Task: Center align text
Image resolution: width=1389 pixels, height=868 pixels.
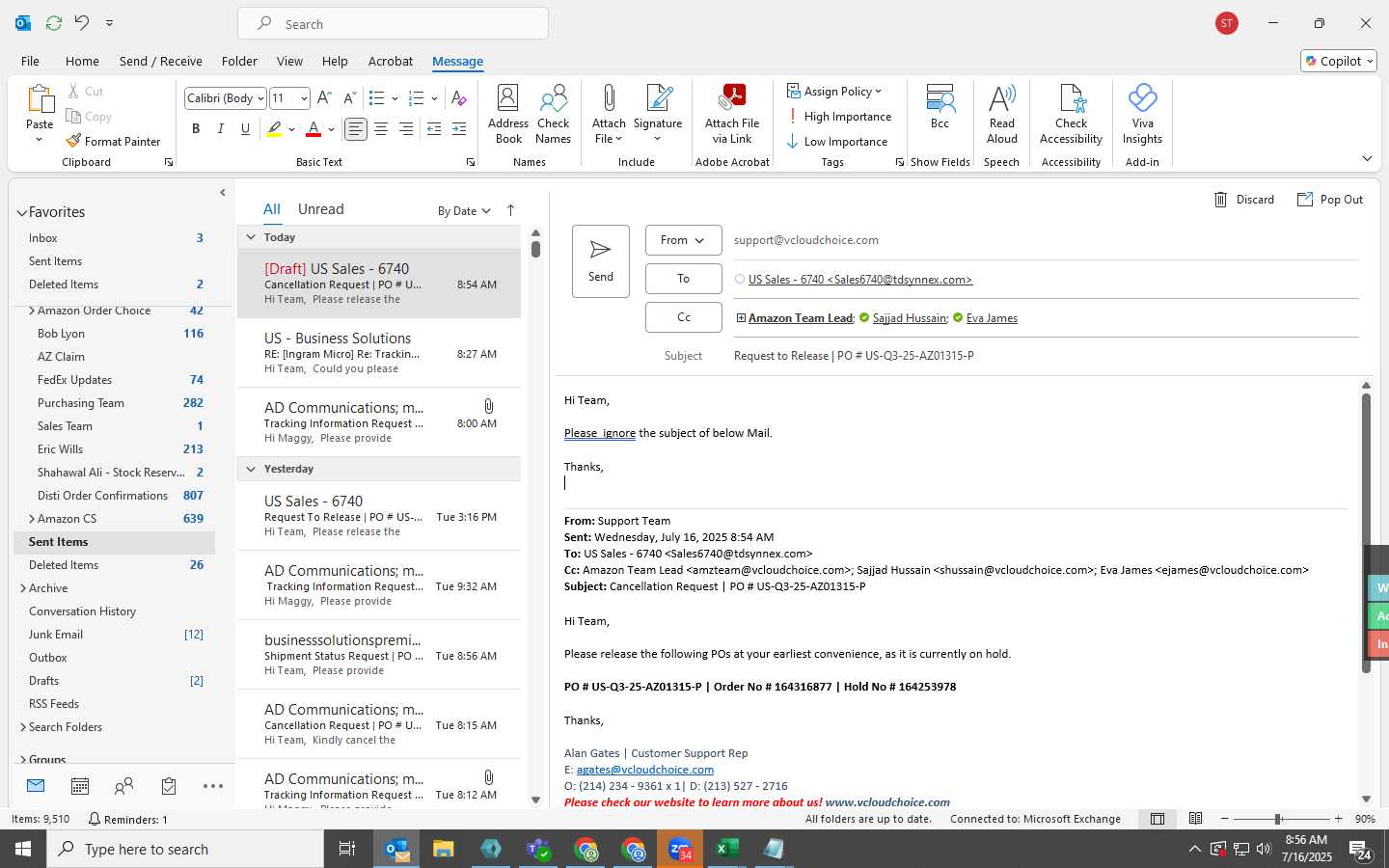Action: pyautogui.click(x=381, y=128)
